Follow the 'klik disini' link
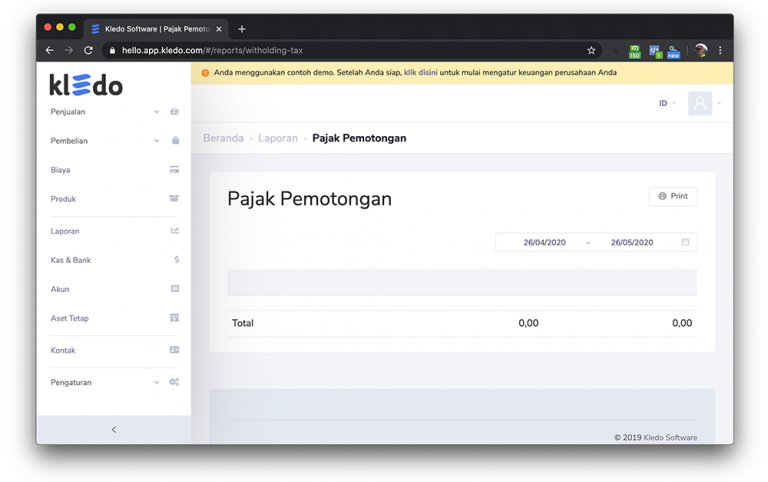The image size is (768, 482). click(x=420, y=72)
